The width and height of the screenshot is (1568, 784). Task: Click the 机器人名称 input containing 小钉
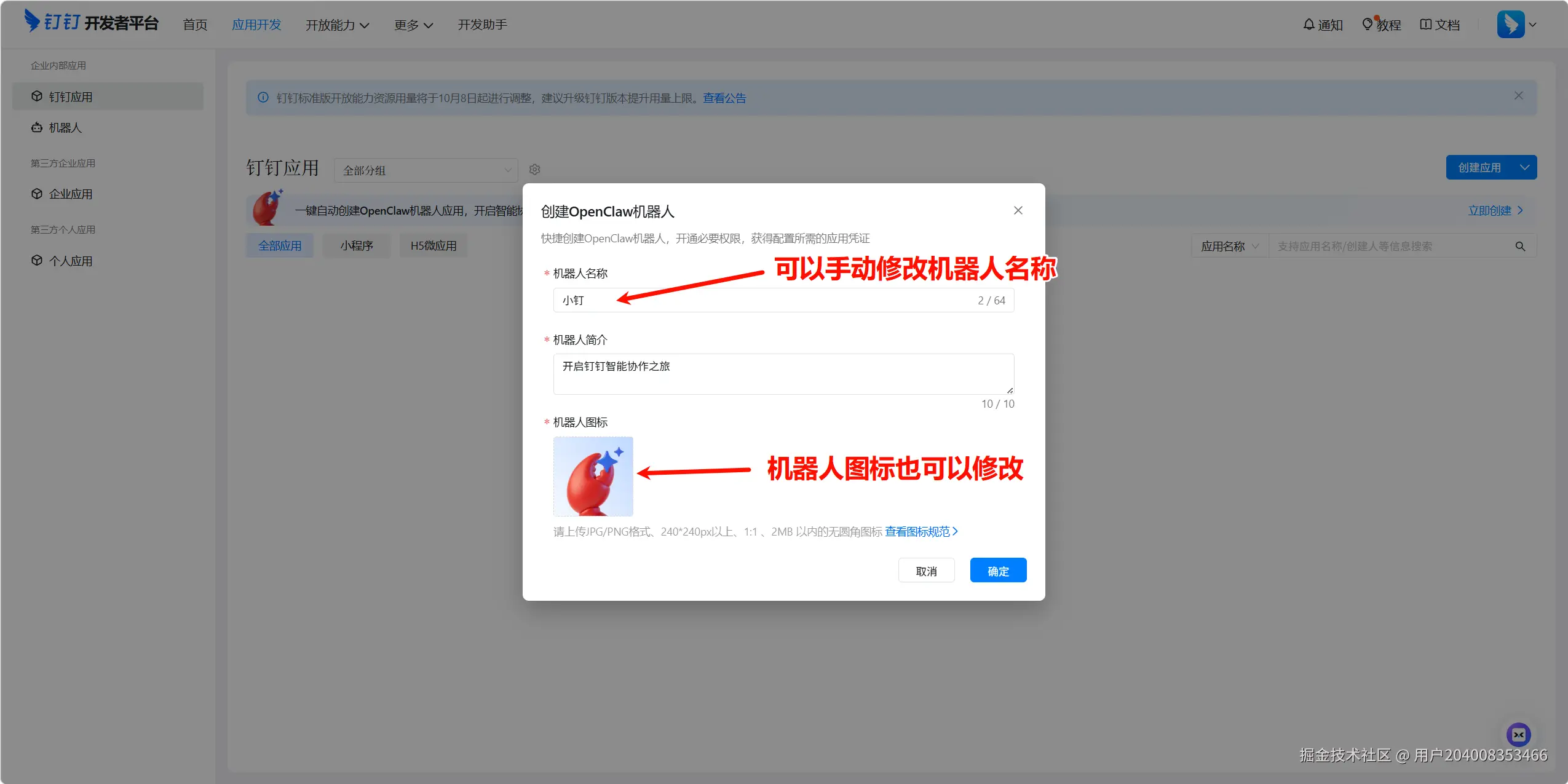click(x=783, y=300)
